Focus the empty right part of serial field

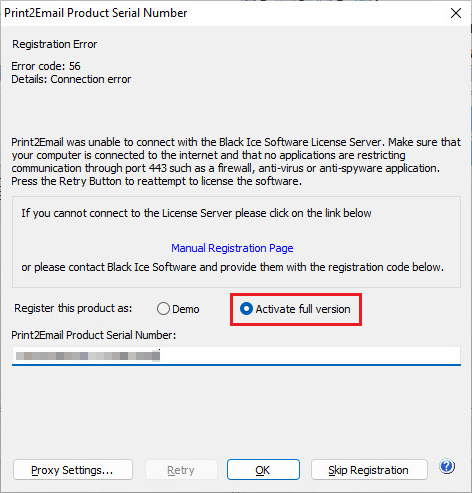click(x=310, y=356)
